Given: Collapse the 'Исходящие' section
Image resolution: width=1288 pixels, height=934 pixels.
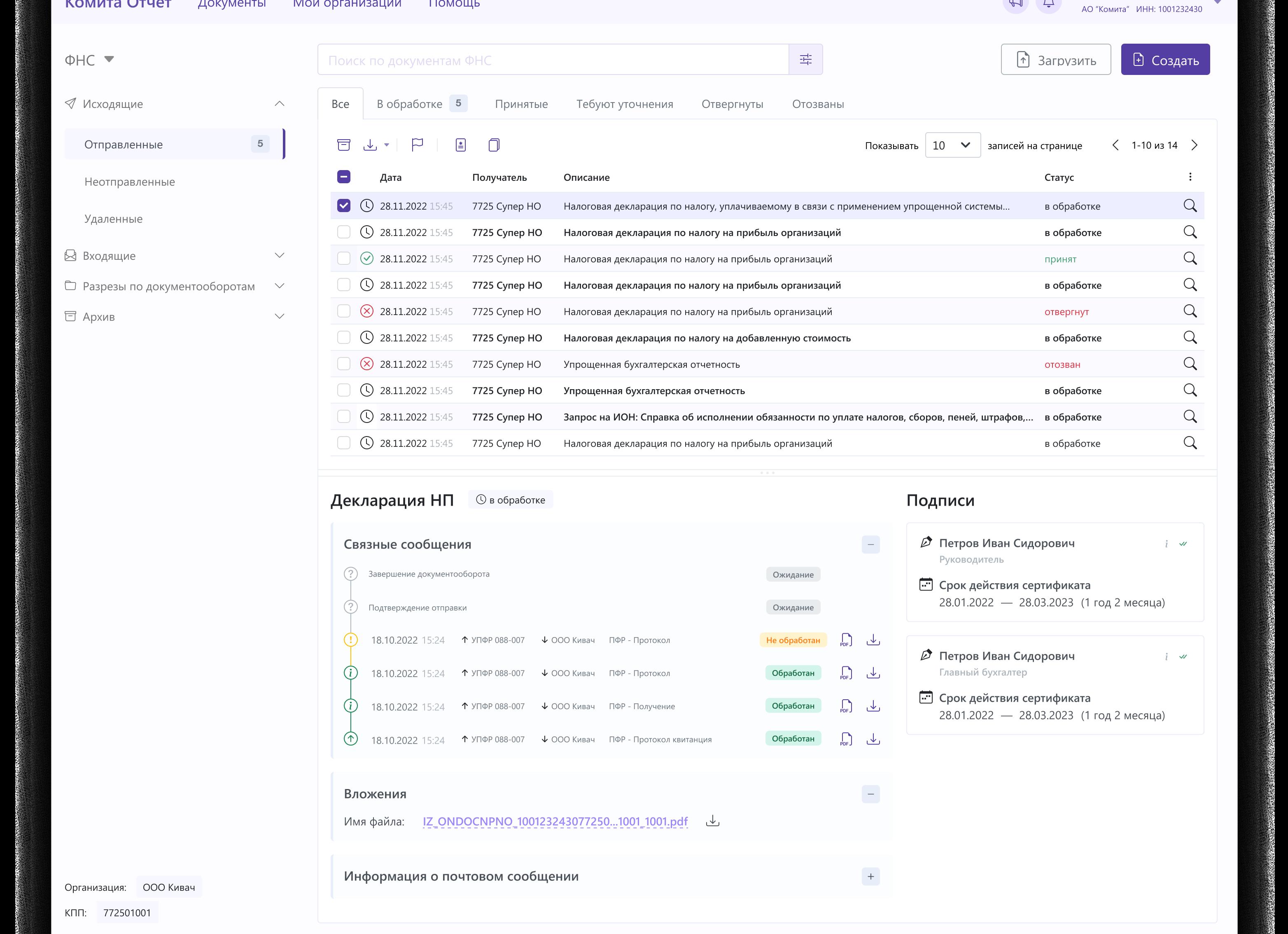Looking at the screenshot, I should pos(280,103).
